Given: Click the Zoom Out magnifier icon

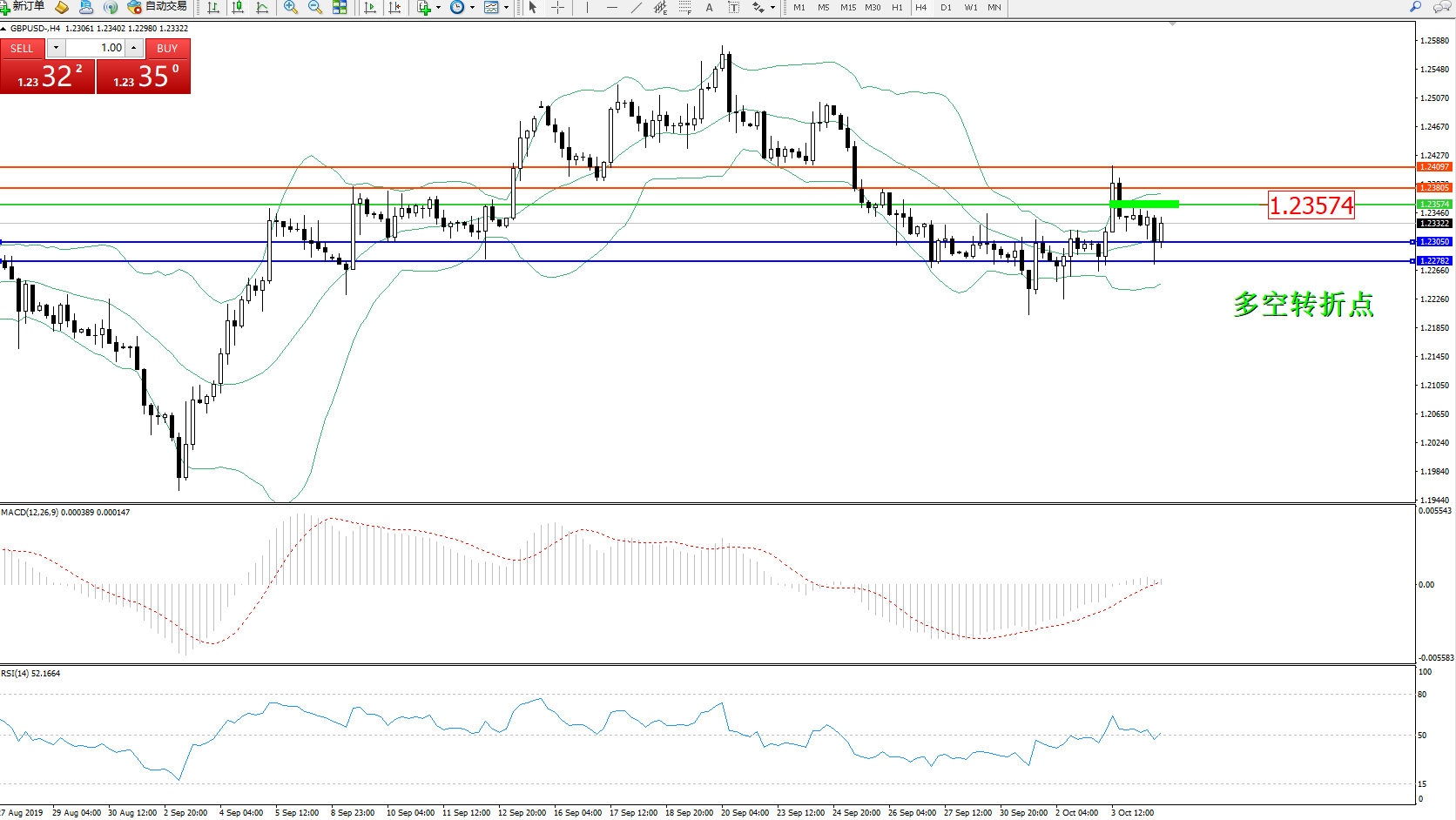Looking at the screenshot, I should [315, 8].
